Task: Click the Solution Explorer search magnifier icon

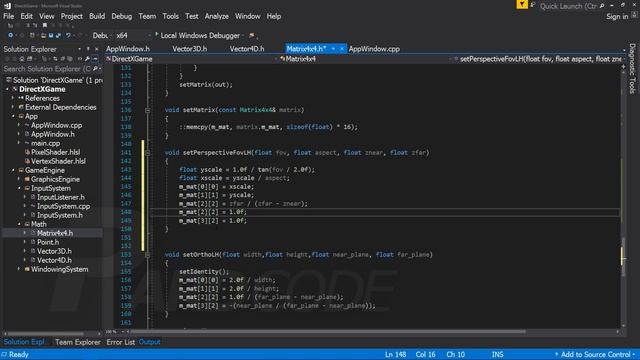Action: (x=95, y=69)
